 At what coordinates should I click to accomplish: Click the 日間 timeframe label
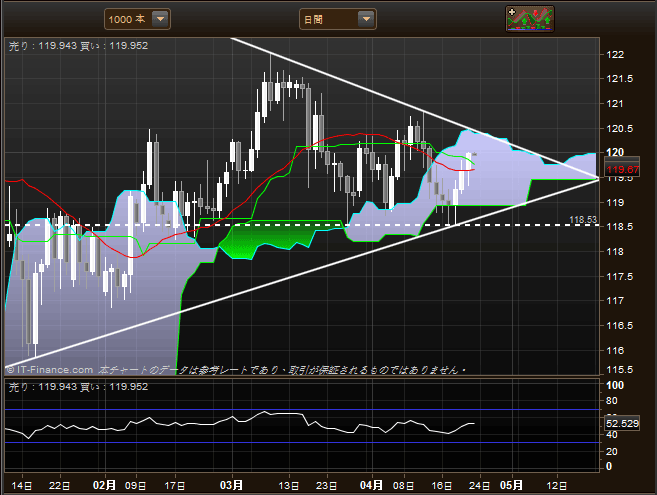point(313,20)
